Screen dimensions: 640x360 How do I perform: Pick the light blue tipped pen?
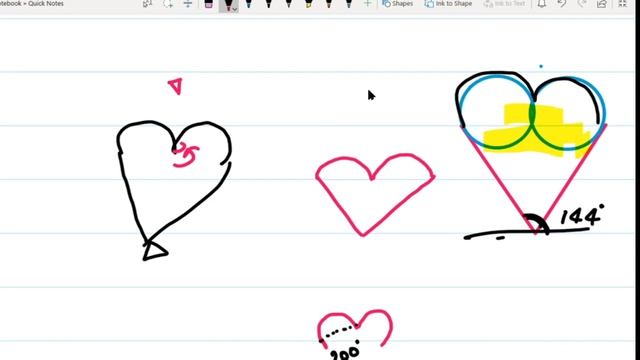coord(249,4)
